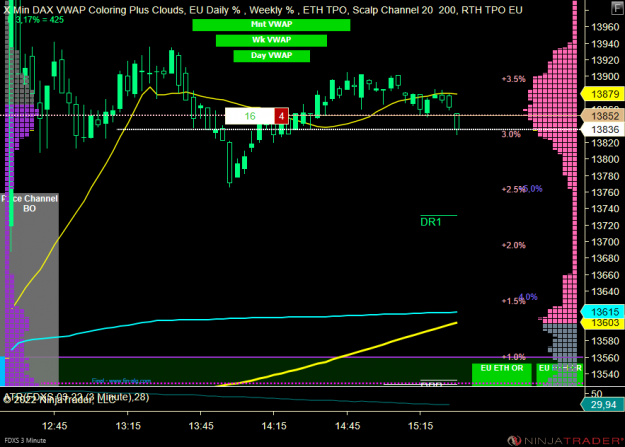
Task: Click the ATR indicator panel label
Action: coord(76,397)
